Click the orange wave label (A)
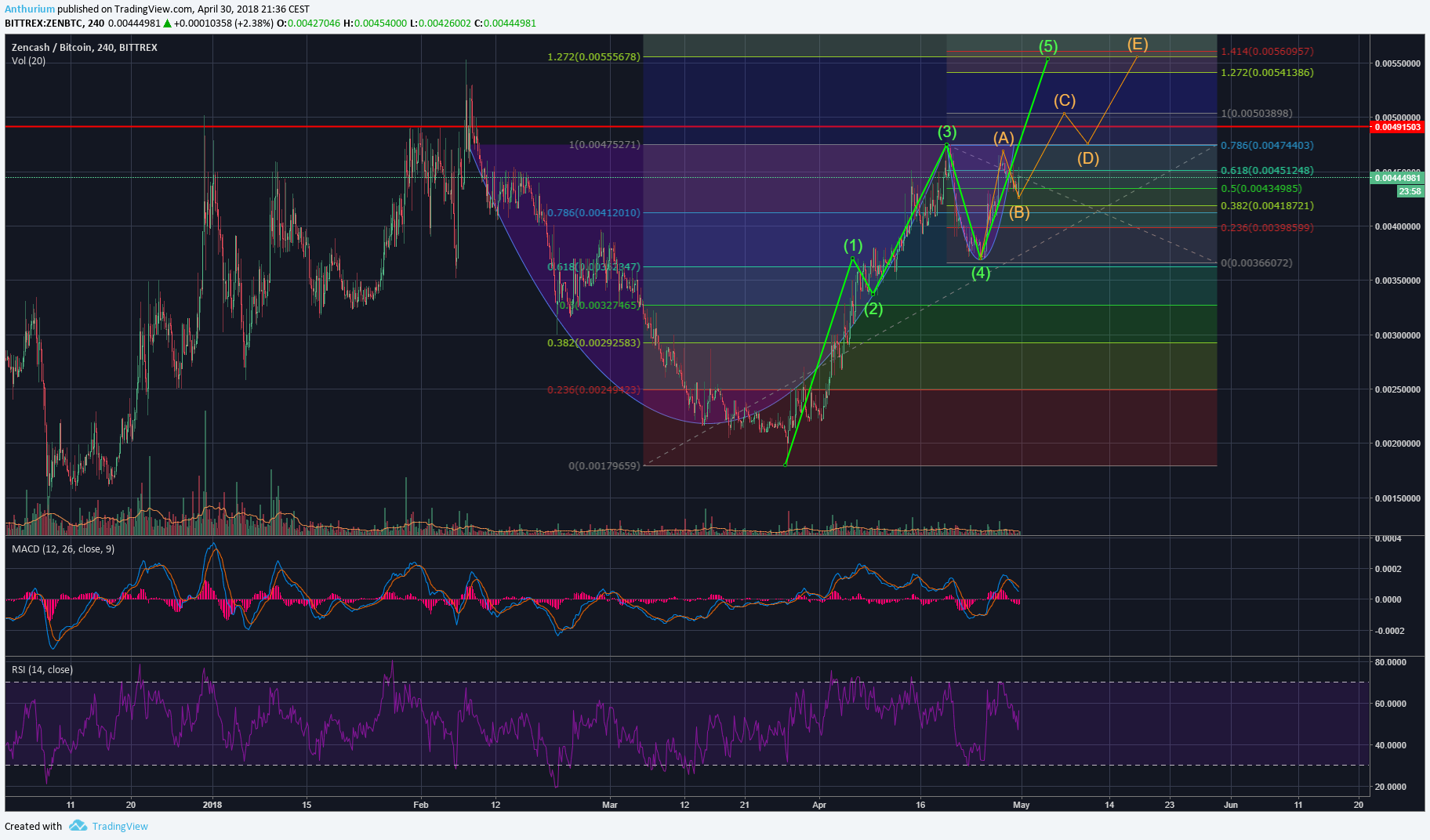 click(x=1004, y=138)
